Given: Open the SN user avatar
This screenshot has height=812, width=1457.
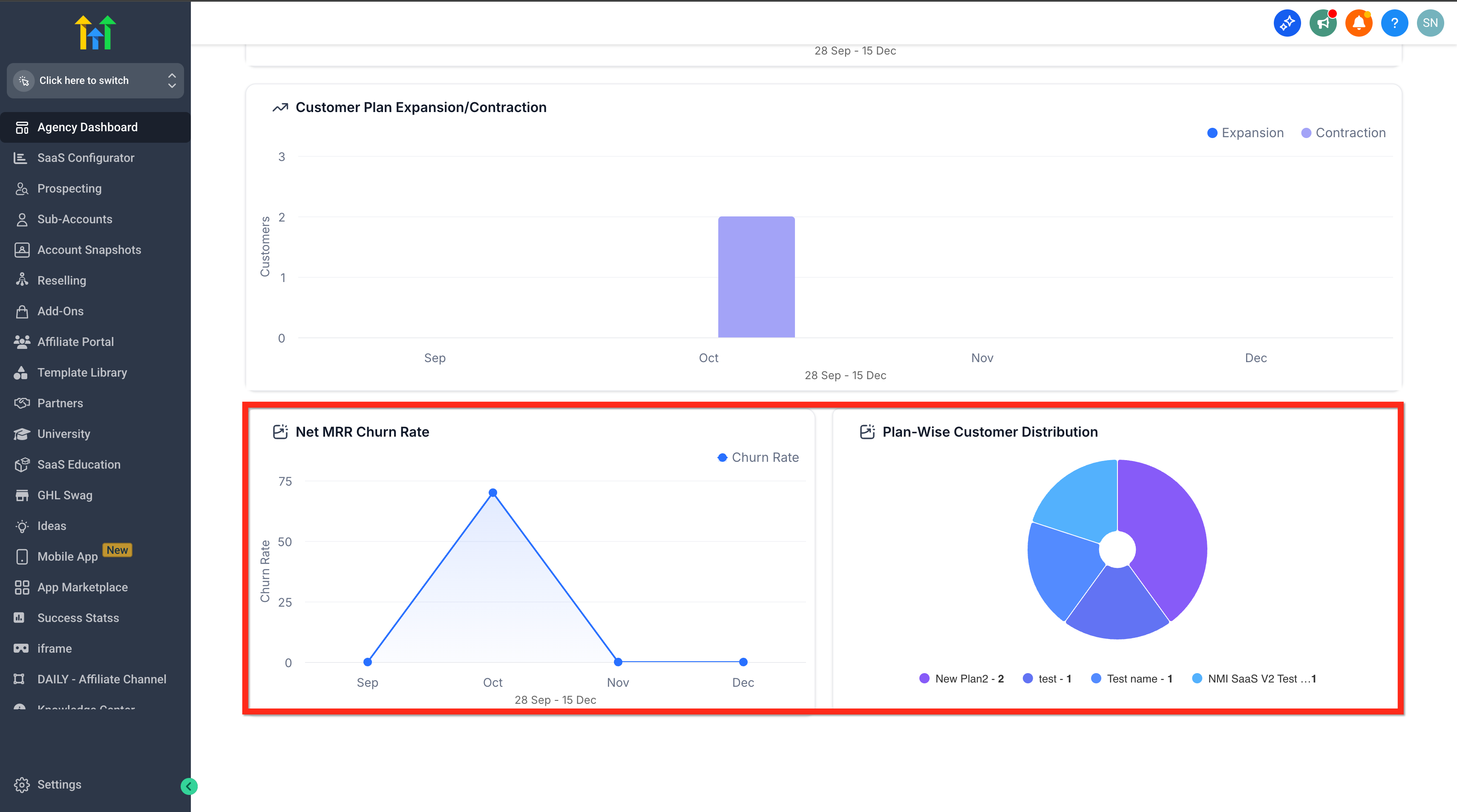Looking at the screenshot, I should pos(1431,23).
